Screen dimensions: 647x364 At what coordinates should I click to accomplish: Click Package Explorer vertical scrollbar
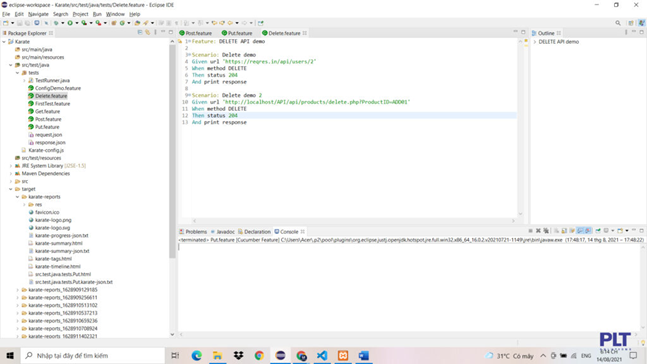(x=172, y=151)
